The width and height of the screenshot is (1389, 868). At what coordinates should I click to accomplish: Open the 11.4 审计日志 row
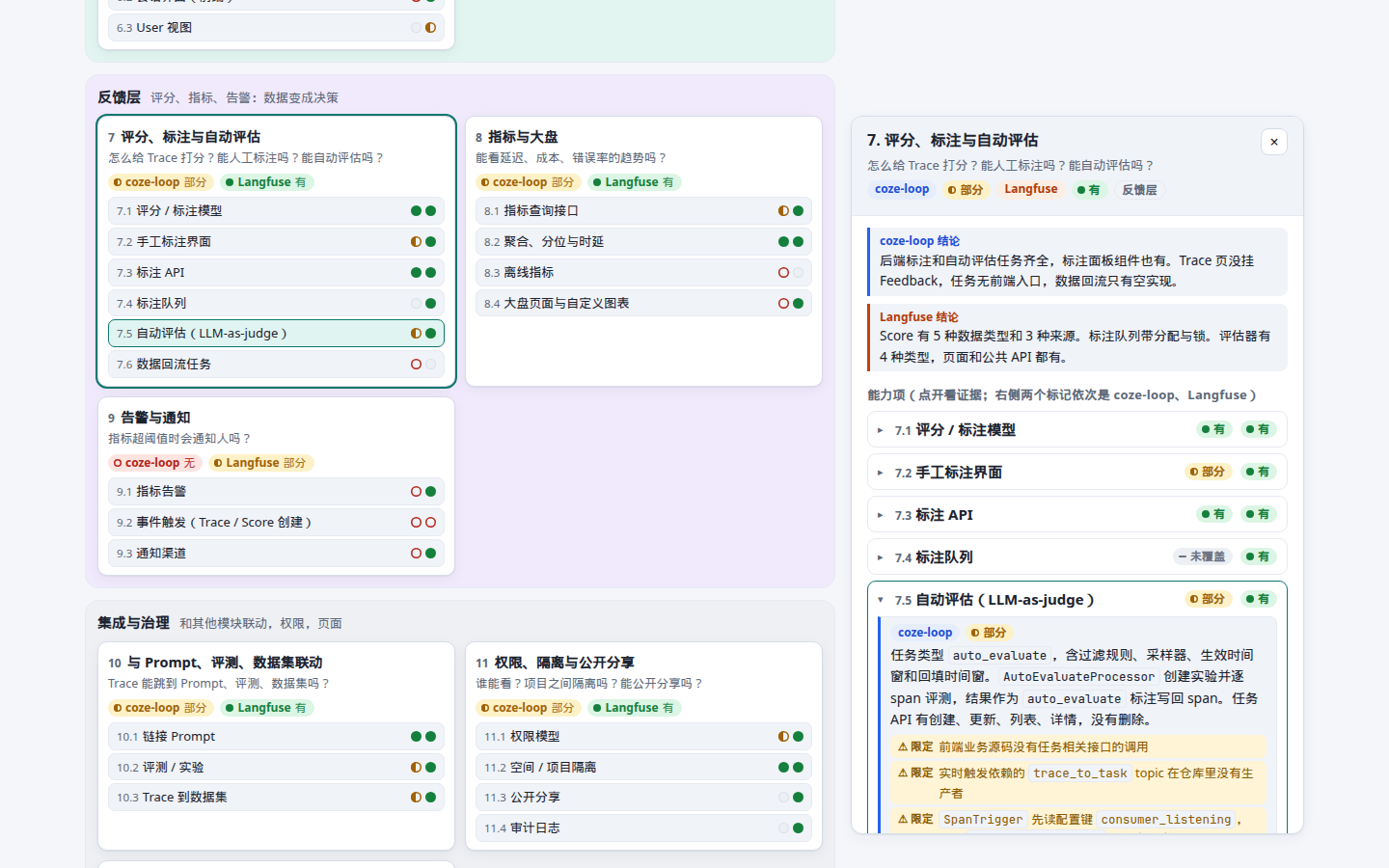[x=643, y=828]
